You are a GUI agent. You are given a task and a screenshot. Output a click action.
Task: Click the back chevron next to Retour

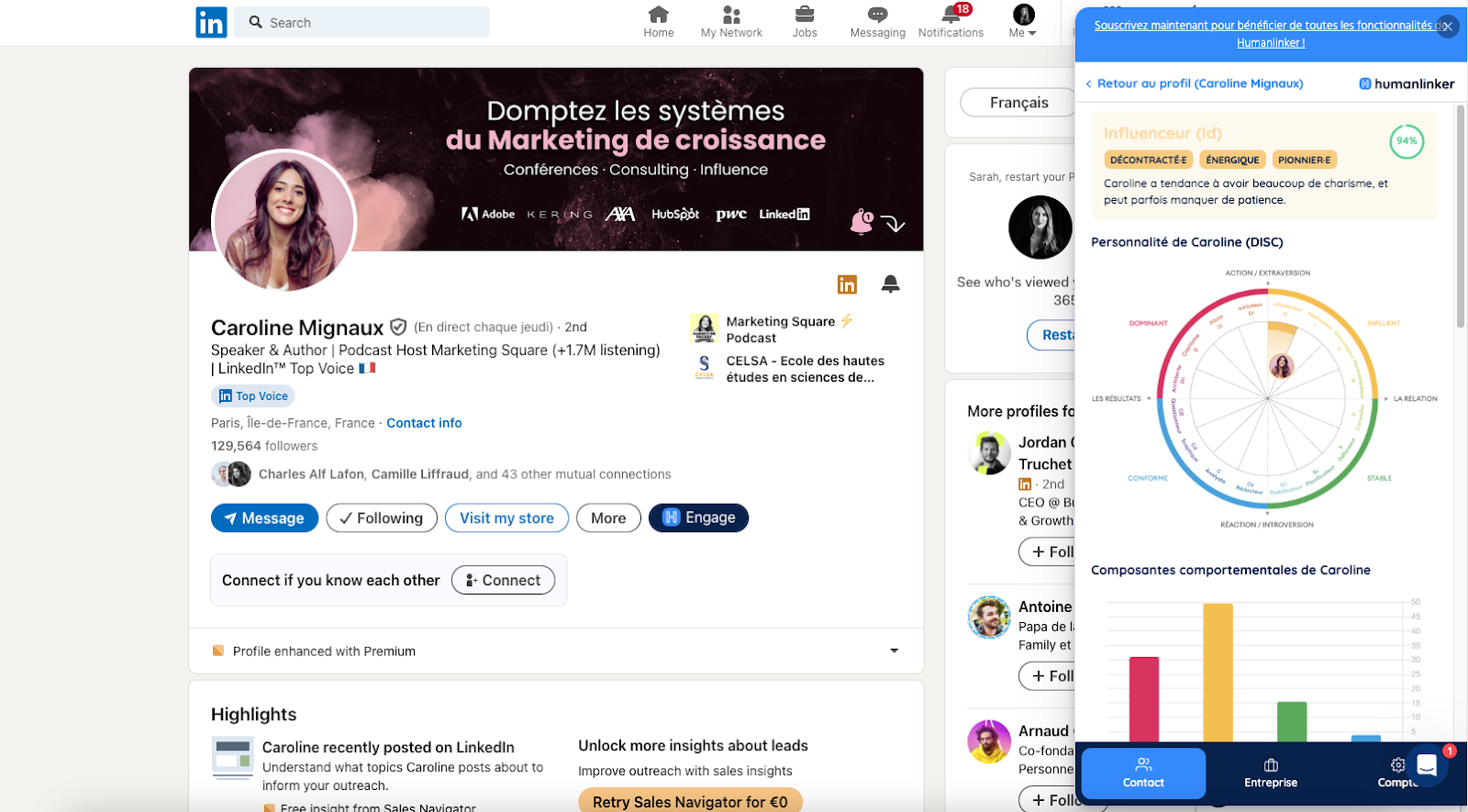(1088, 83)
